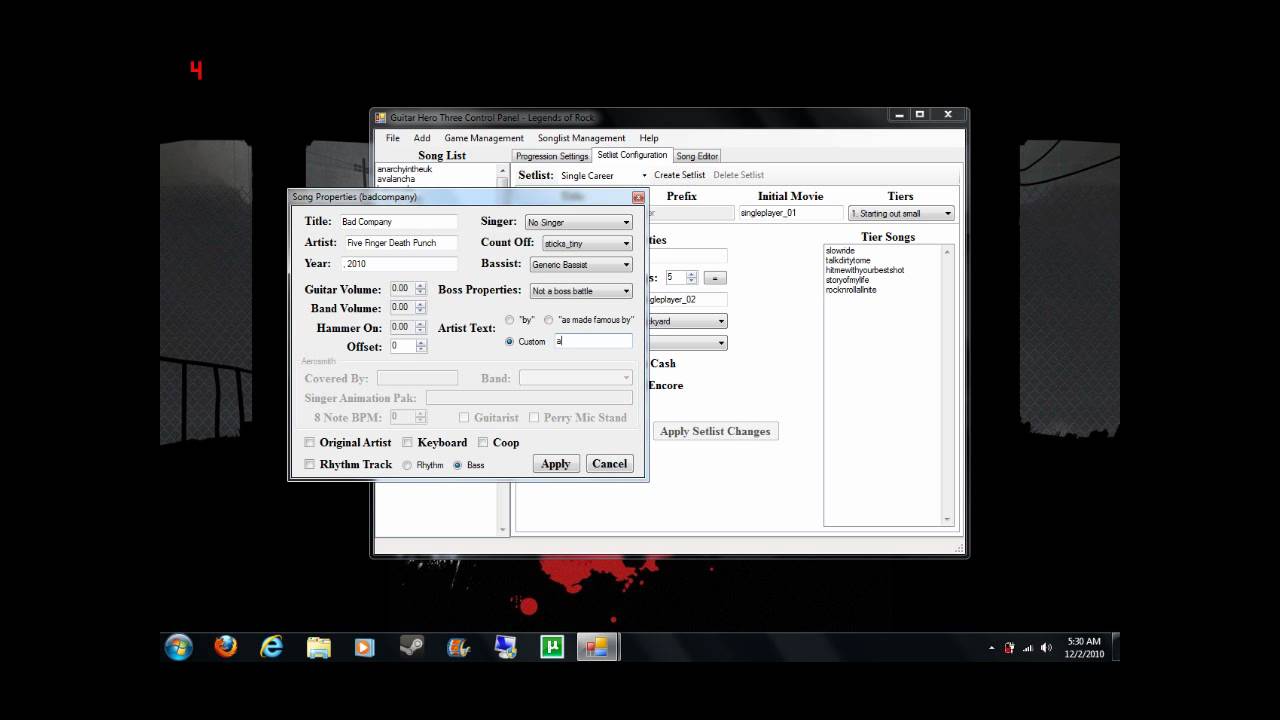The height and width of the screenshot is (720, 1280).
Task: Switch to the Song Editor tab
Action: pyautogui.click(x=697, y=156)
